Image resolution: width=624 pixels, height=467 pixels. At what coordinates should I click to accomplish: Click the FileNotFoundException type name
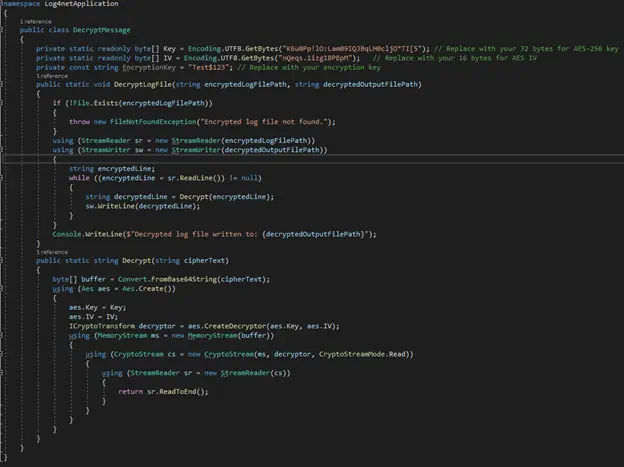(x=153, y=121)
